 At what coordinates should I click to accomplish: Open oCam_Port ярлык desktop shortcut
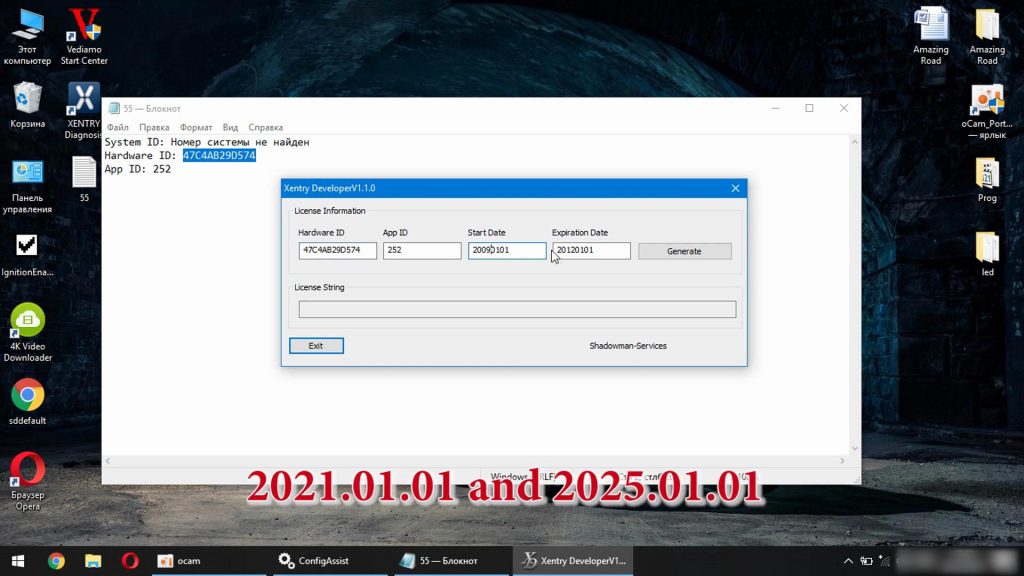click(987, 112)
